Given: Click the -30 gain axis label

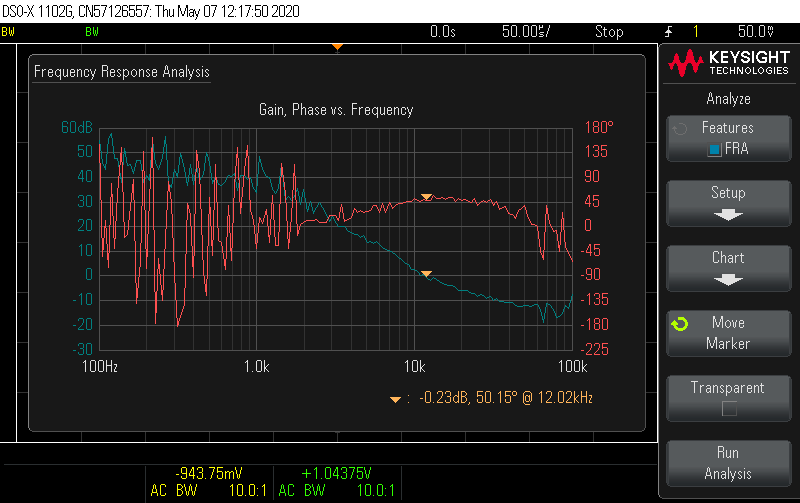Looking at the screenshot, I should click(83, 349).
